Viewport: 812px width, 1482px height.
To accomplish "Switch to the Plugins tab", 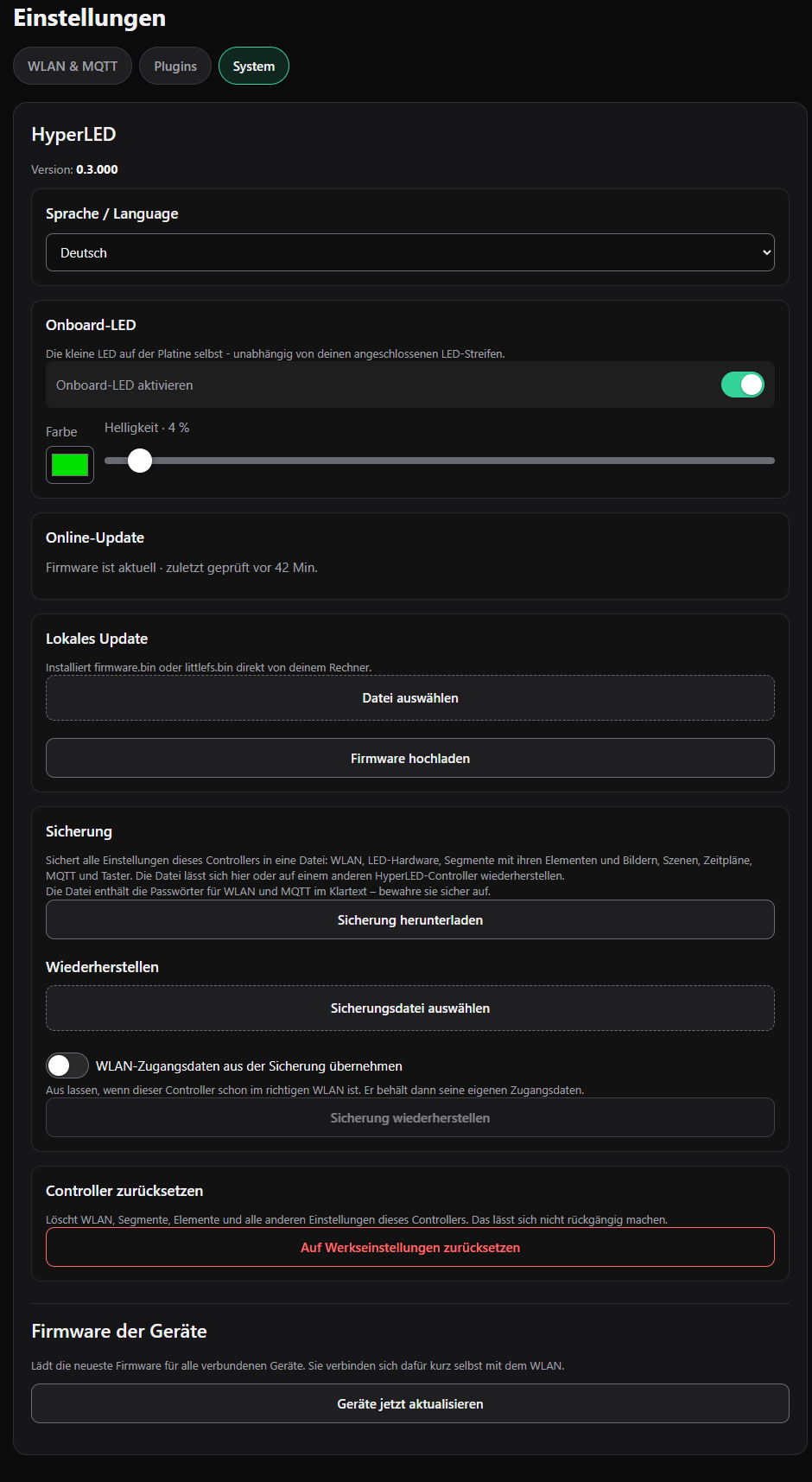I will 175,66.
